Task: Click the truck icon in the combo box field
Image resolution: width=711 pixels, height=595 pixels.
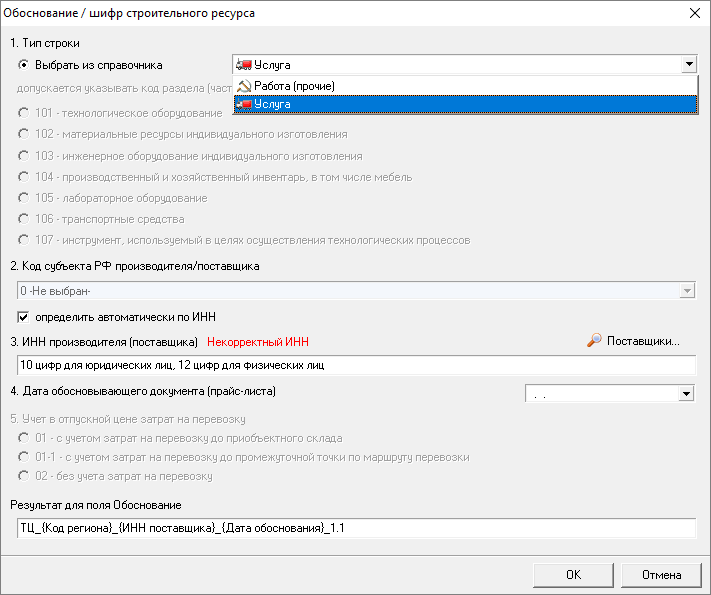Action: click(x=244, y=65)
